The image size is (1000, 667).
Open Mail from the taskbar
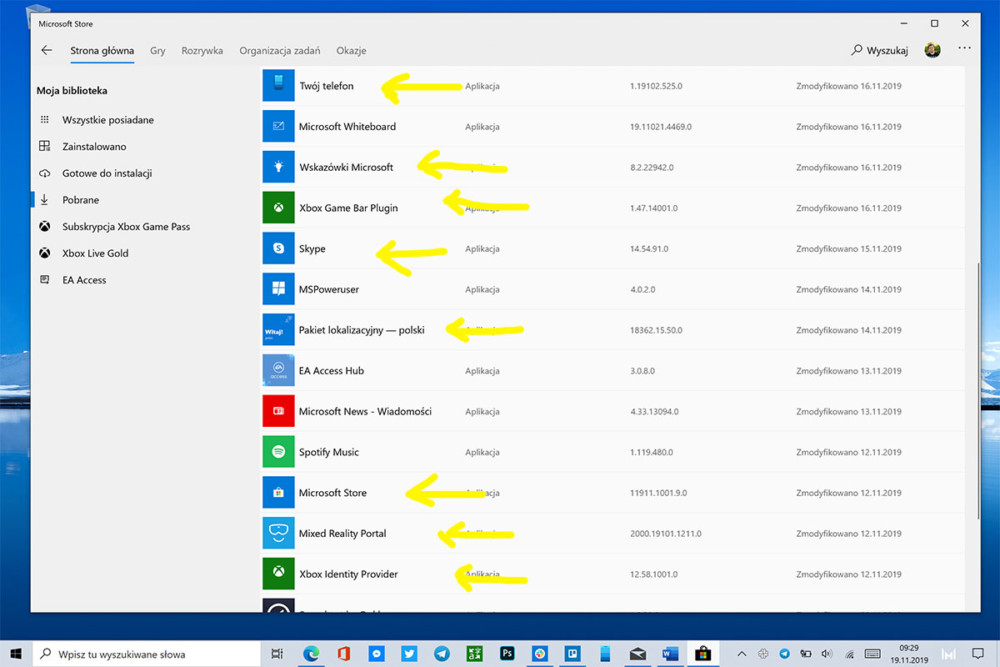pyautogui.click(x=638, y=654)
